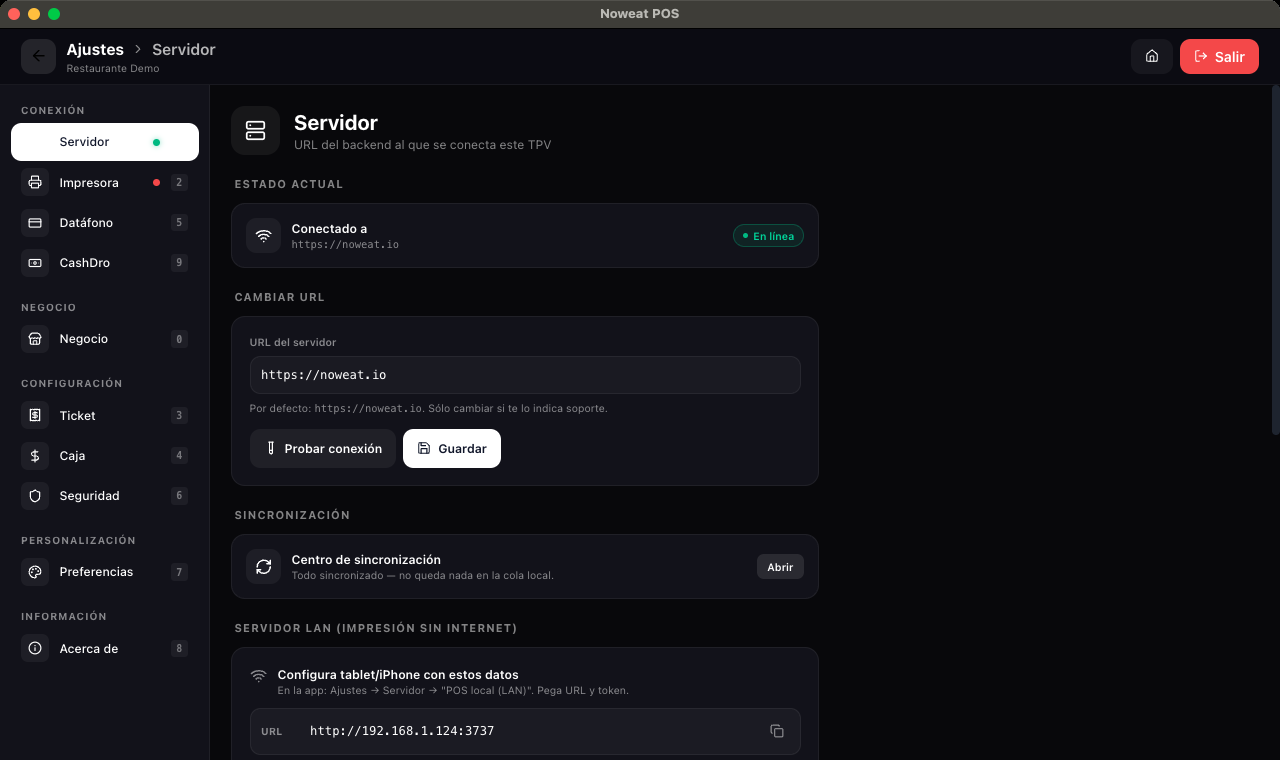Click the page scrollbar at right edge
Image resolution: width=1280 pixels, height=760 pixels.
click(1275, 260)
